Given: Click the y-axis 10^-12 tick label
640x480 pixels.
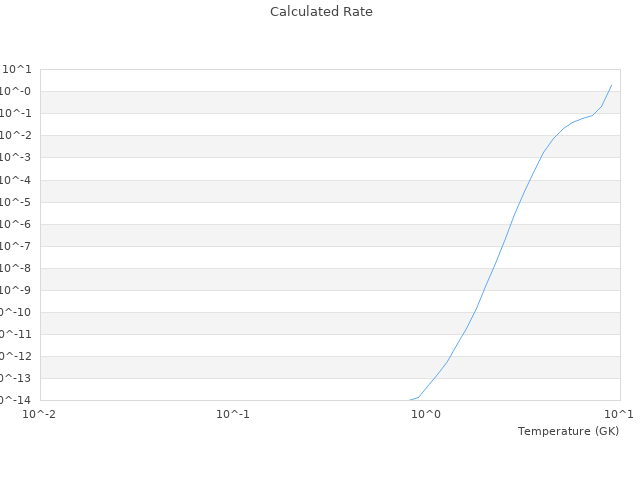Looking at the screenshot, I should [16, 356].
